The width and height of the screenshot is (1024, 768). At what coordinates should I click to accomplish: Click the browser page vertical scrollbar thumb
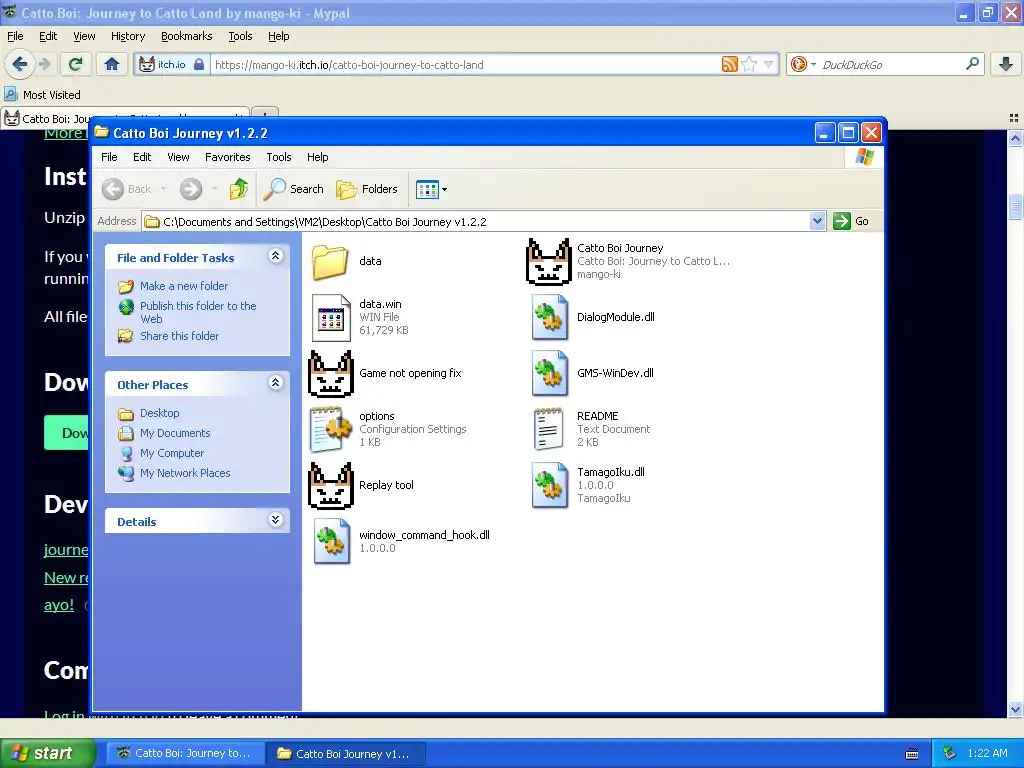pos(1015,206)
